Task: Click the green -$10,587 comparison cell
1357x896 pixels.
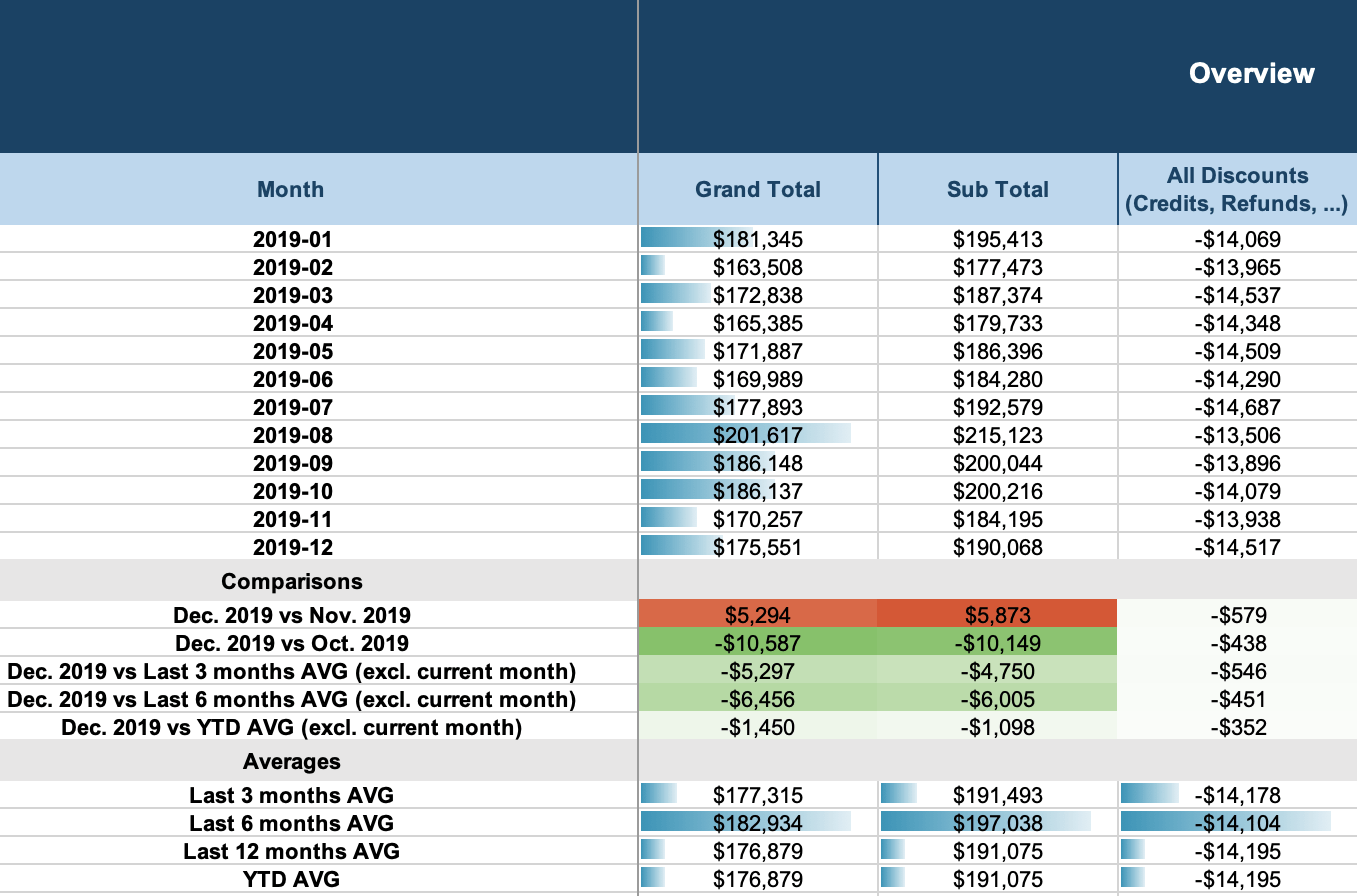Action: pyautogui.click(x=758, y=643)
